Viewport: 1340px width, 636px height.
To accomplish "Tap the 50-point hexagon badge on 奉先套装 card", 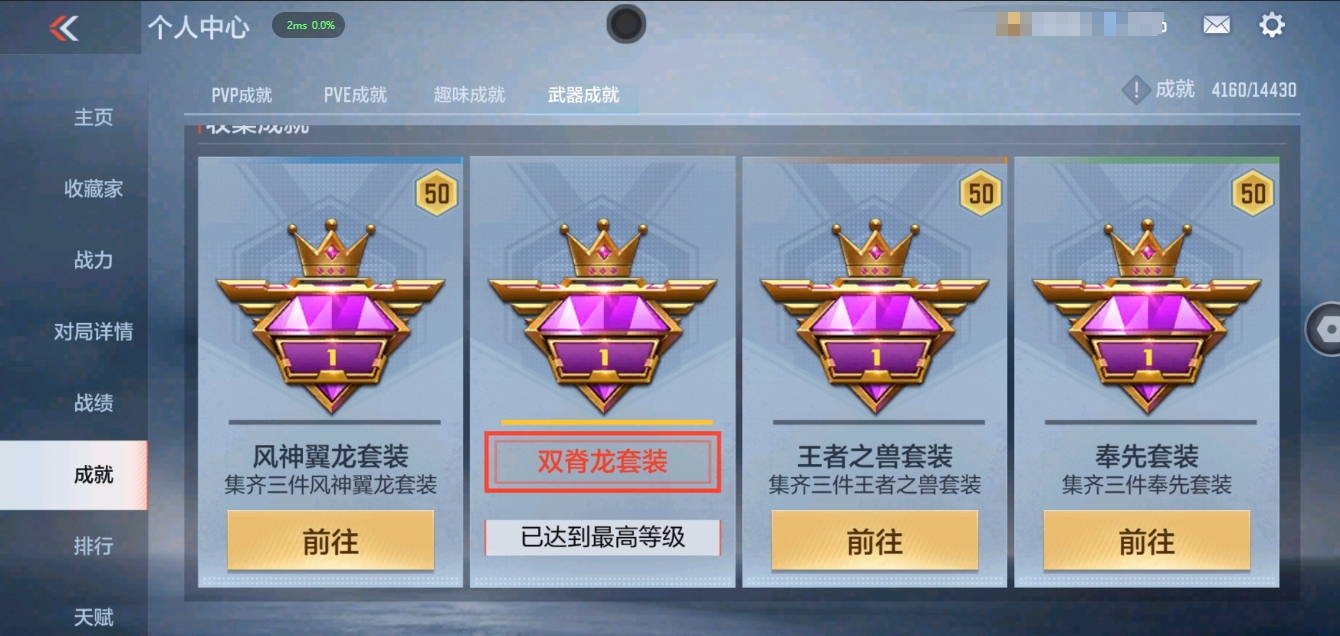I will click(1253, 193).
